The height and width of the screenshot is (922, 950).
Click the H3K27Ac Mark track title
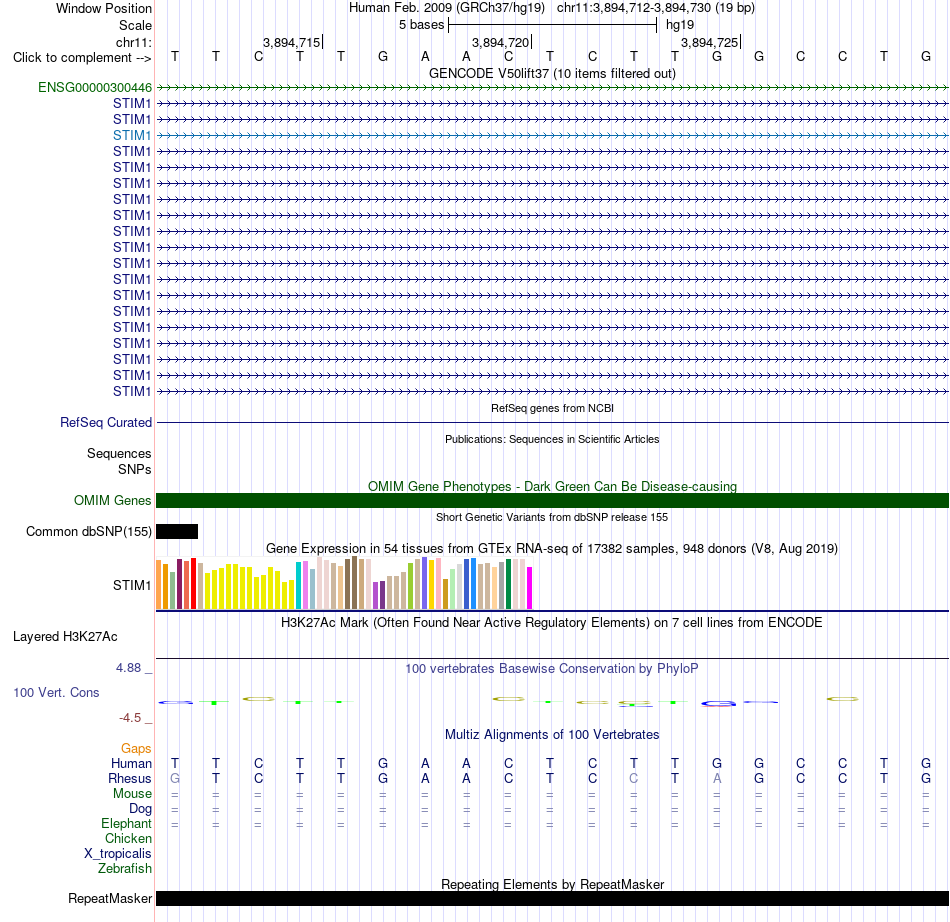(x=552, y=623)
